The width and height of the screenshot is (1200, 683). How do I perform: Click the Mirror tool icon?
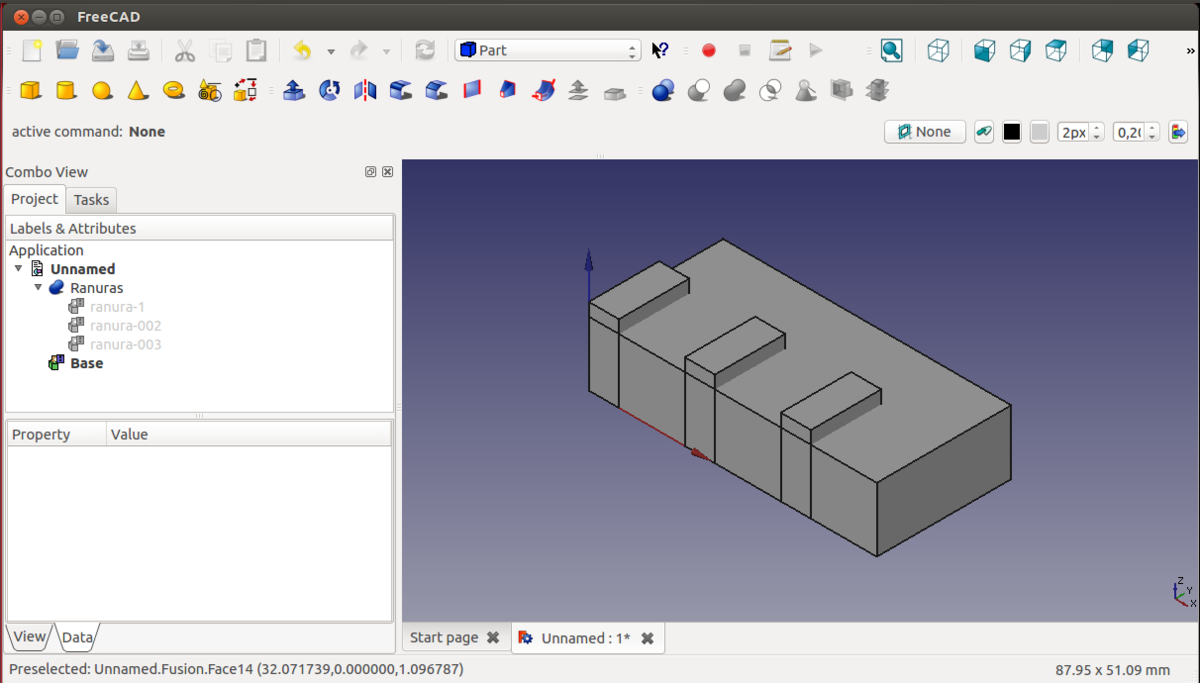click(x=365, y=91)
